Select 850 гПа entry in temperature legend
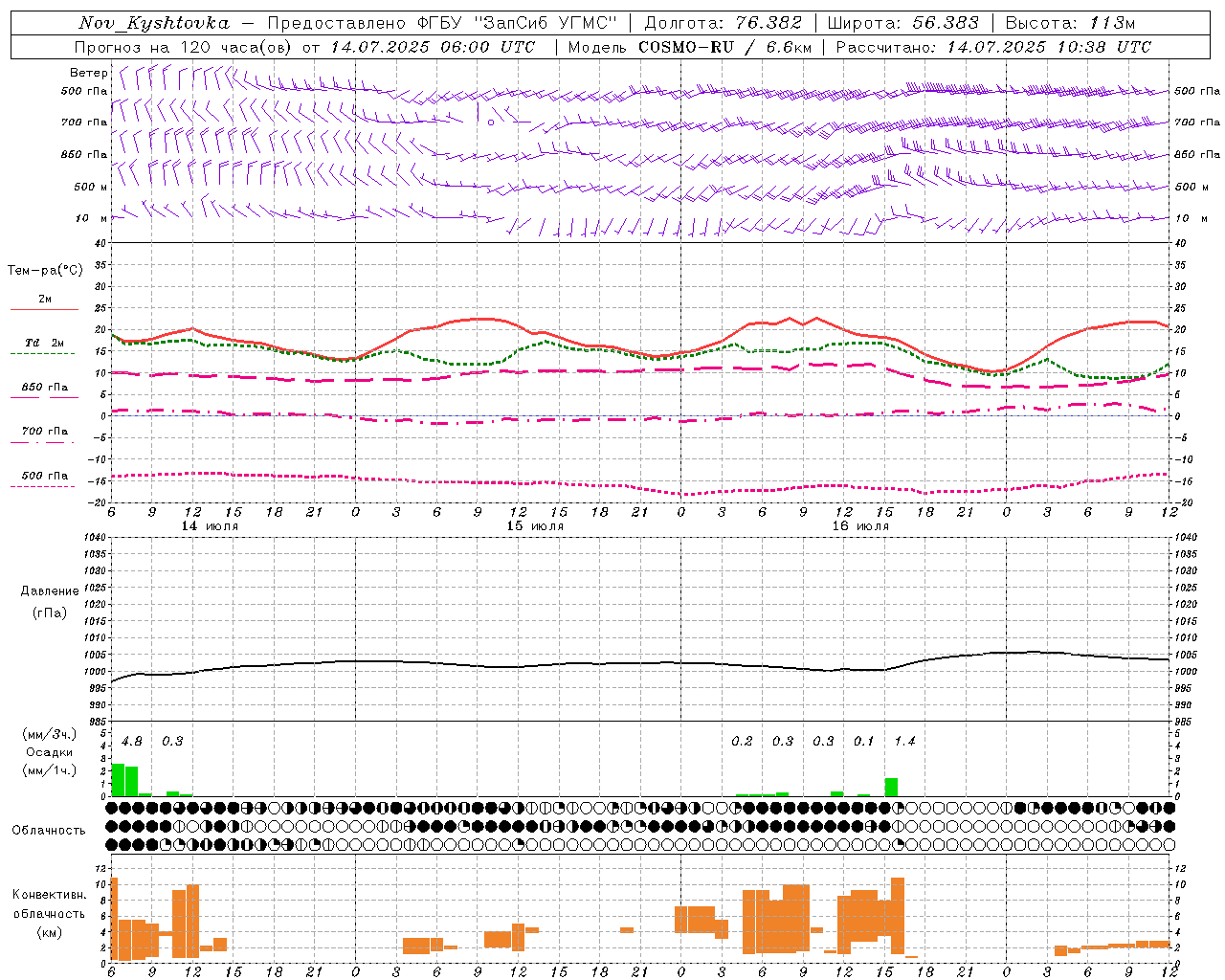This screenshot has height=980, width=1225. pos(45,388)
